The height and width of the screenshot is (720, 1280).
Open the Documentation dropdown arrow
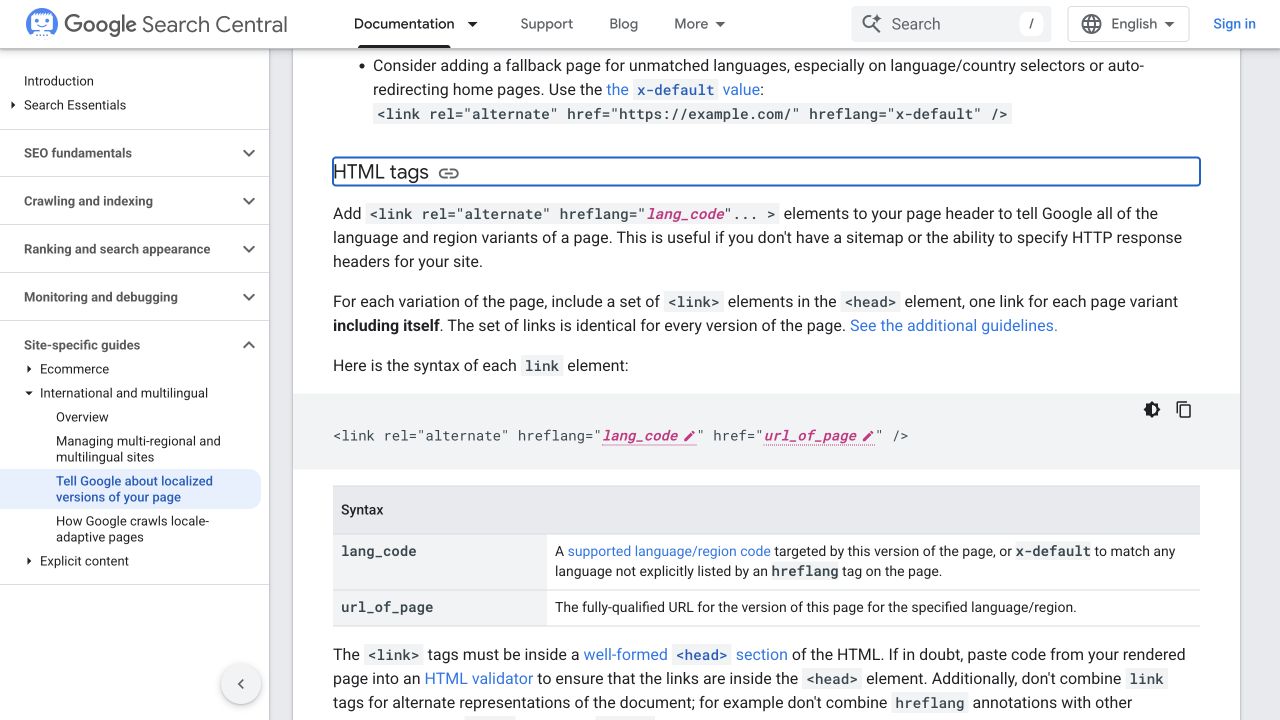click(x=473, y=24)
